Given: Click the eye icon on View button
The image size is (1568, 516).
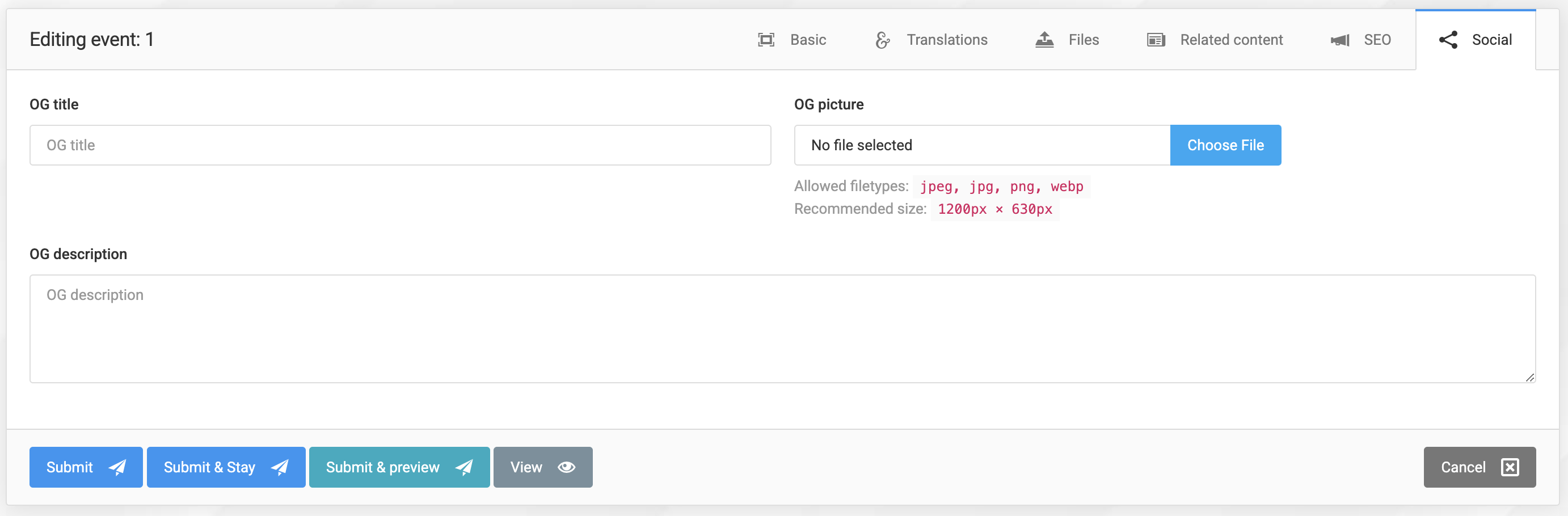Looking at the screenshot, I should pyautogui.click(x=566, y=467).
